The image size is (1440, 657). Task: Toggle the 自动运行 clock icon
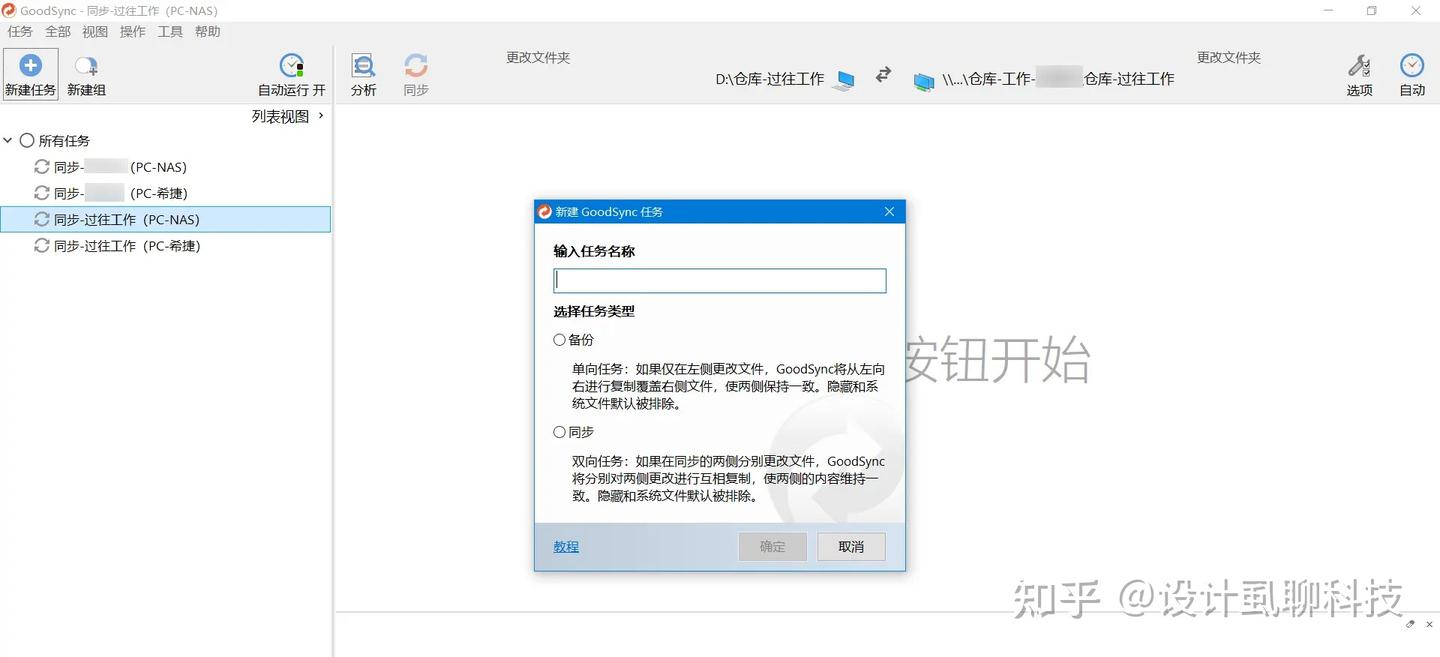point(291,66)
